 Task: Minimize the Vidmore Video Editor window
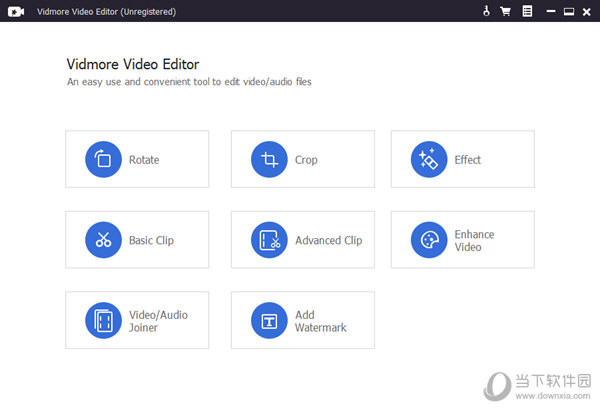551,11
